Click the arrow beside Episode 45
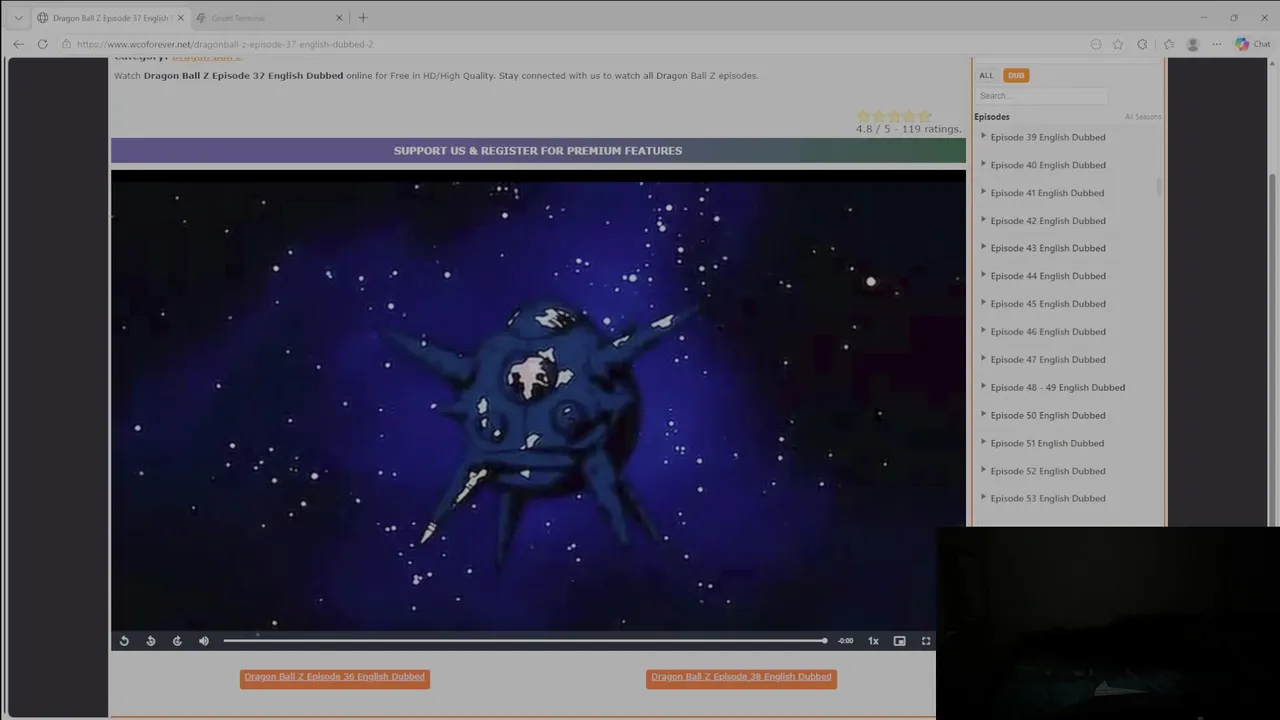Image resolution: width=1280 pixels, height=720 pixels. pyautogui.click(x=983, y=303)
